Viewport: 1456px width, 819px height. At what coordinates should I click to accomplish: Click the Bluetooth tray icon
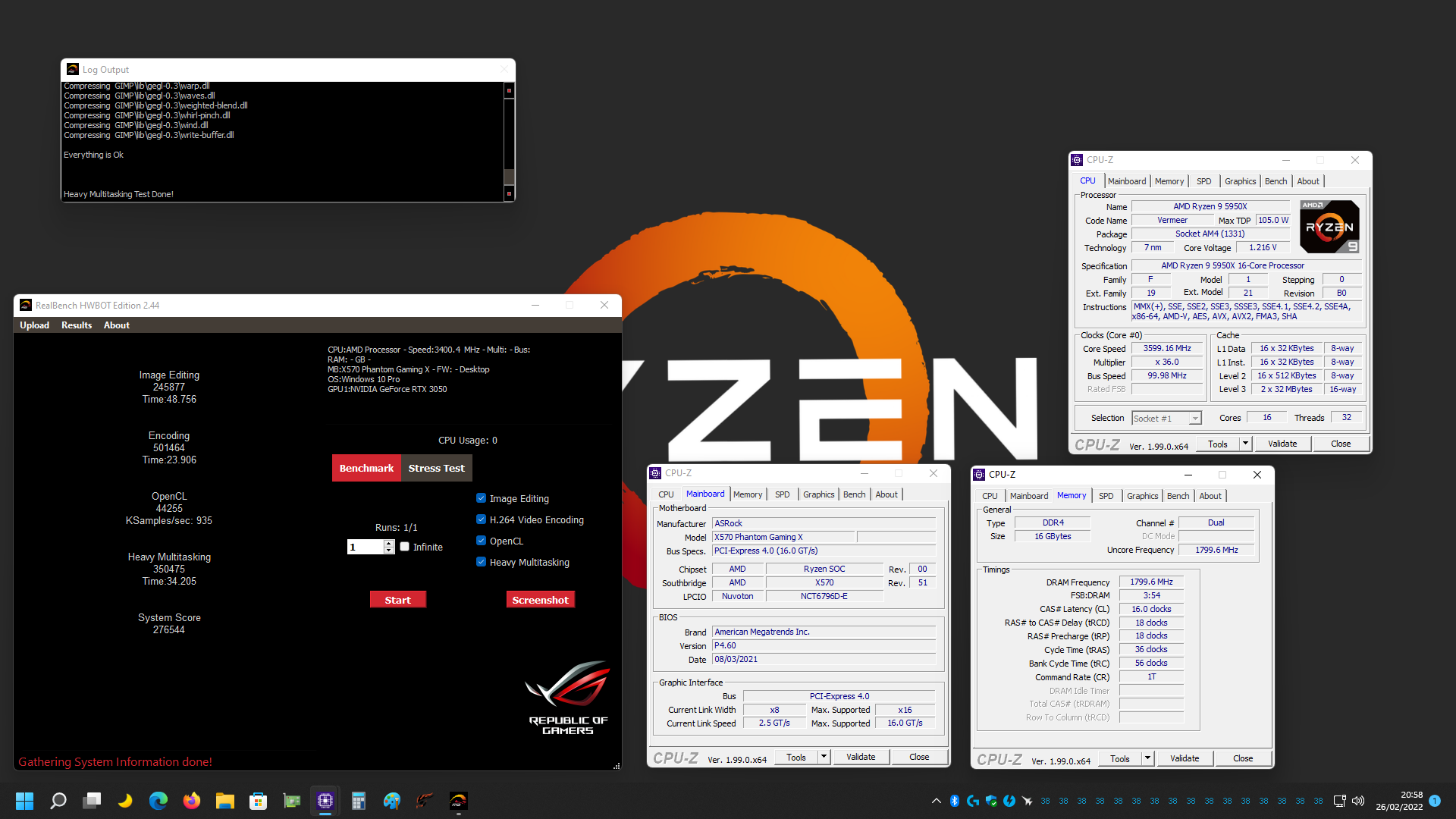[x=955, y=801]
